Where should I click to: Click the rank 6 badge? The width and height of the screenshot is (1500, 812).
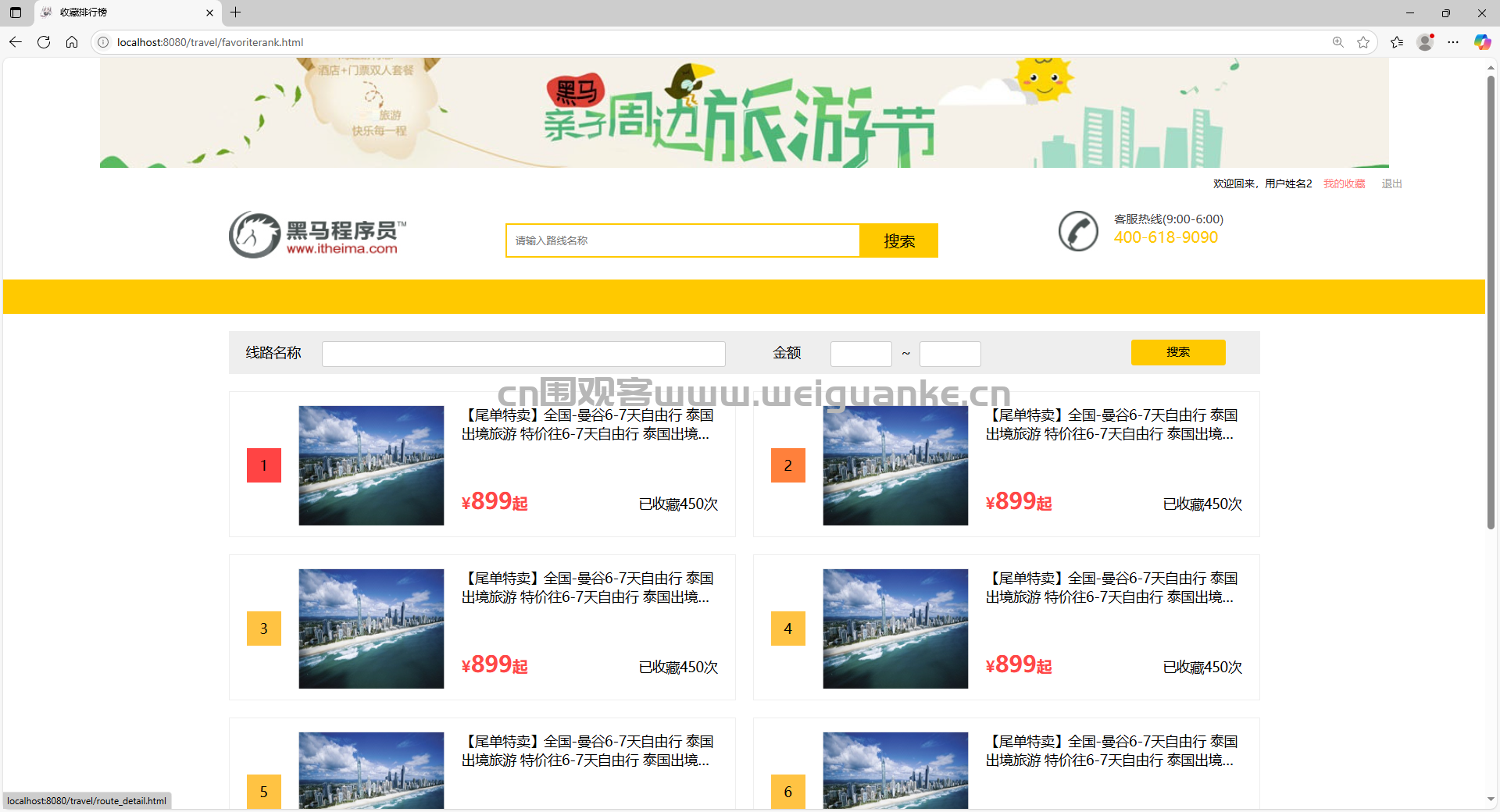point(788,791)
